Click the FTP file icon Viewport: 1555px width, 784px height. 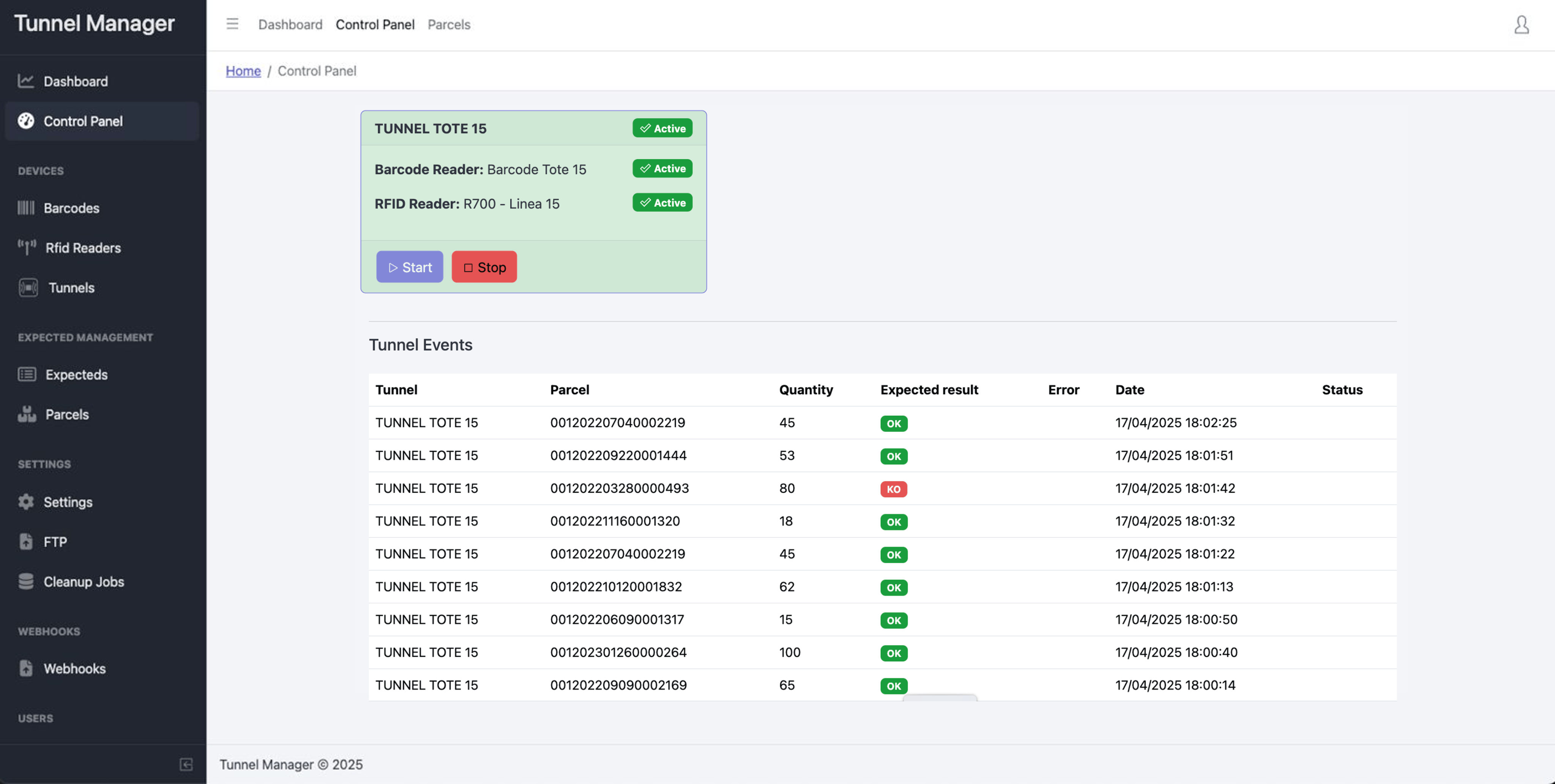pyautogui.click(x=26, y=542)
